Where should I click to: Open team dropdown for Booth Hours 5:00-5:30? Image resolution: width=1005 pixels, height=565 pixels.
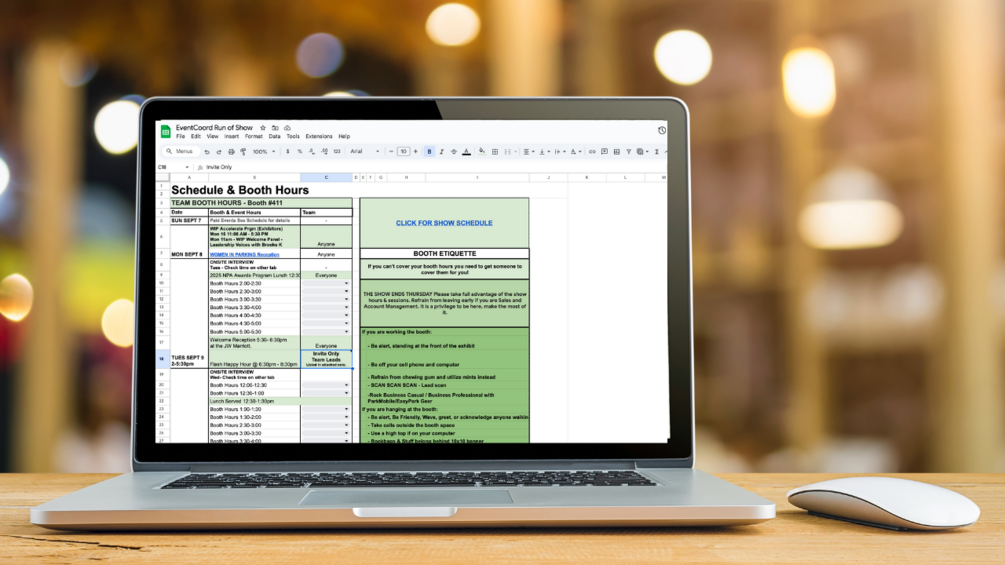347,332
